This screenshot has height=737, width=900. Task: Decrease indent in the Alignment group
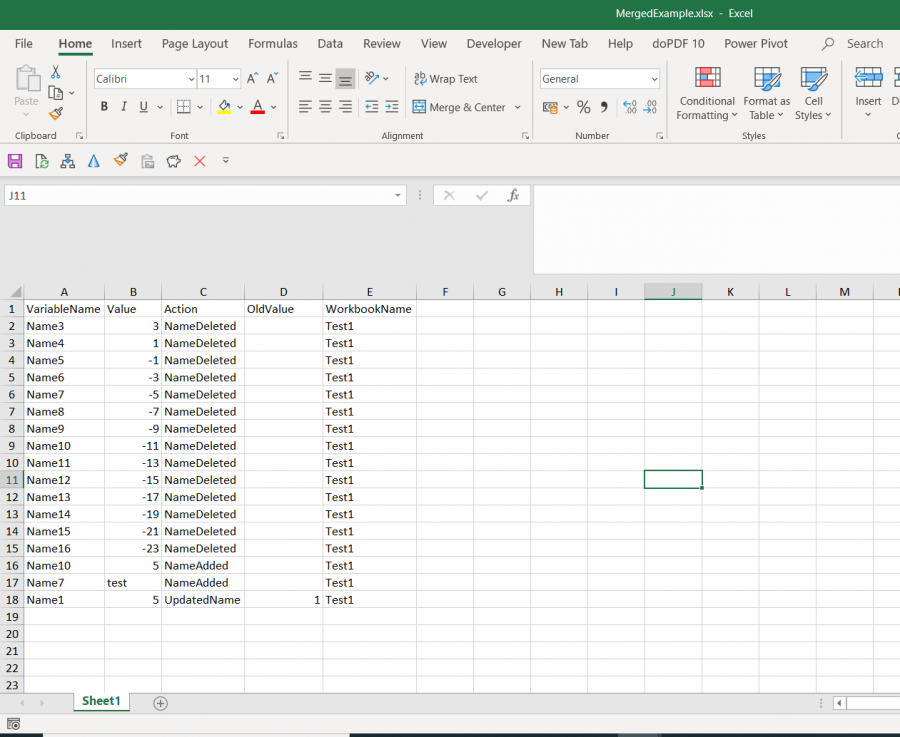[372, 107]
